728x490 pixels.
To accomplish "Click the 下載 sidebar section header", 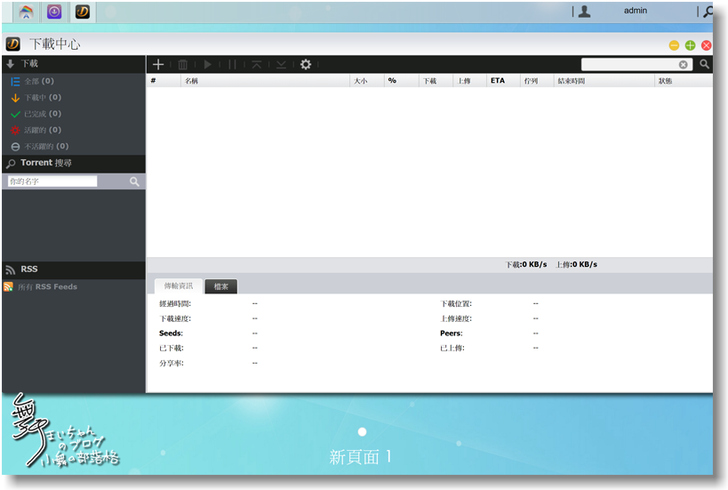I will 73,64.
